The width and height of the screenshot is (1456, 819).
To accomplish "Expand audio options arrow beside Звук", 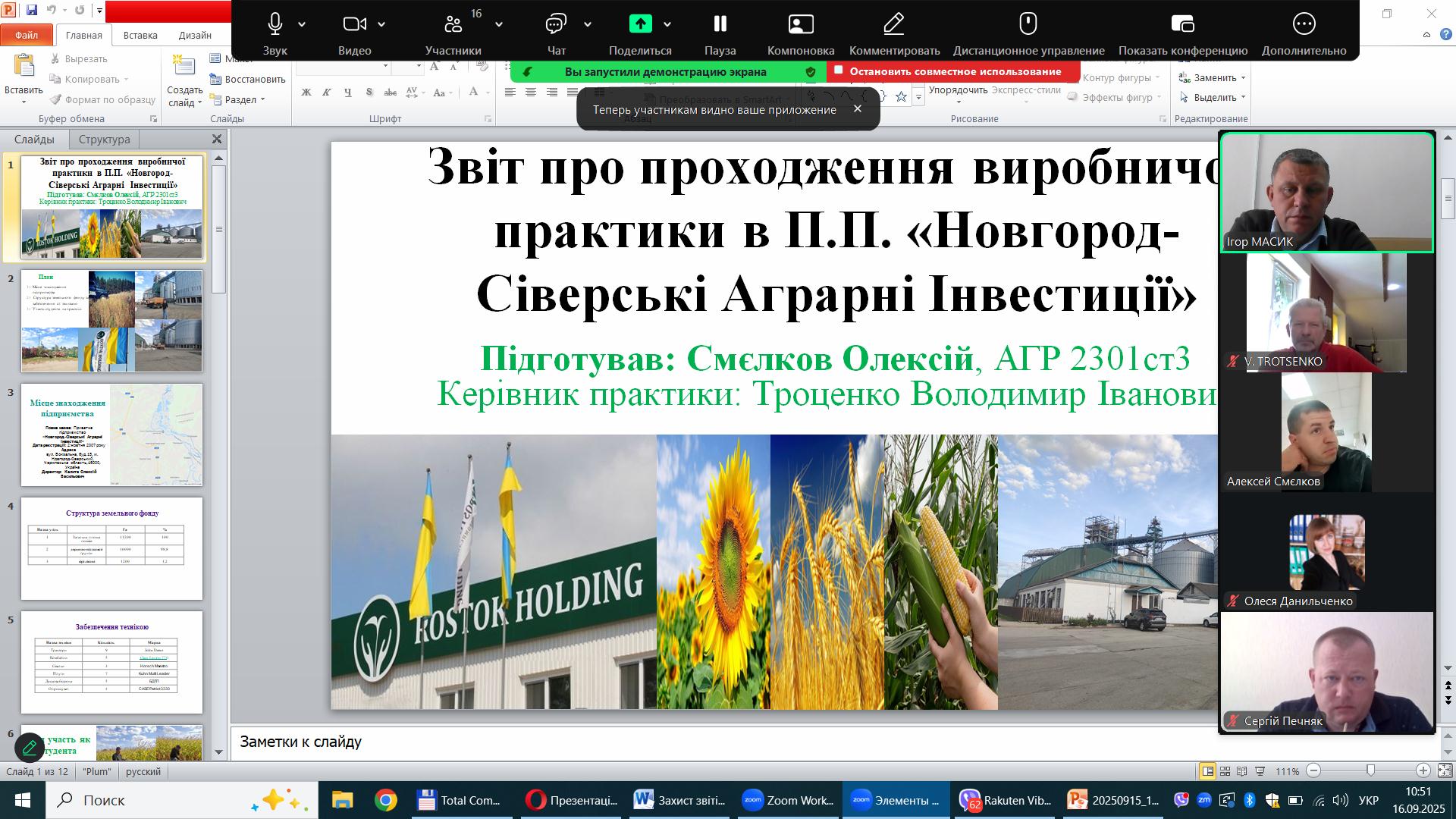I will coord(302,24).
